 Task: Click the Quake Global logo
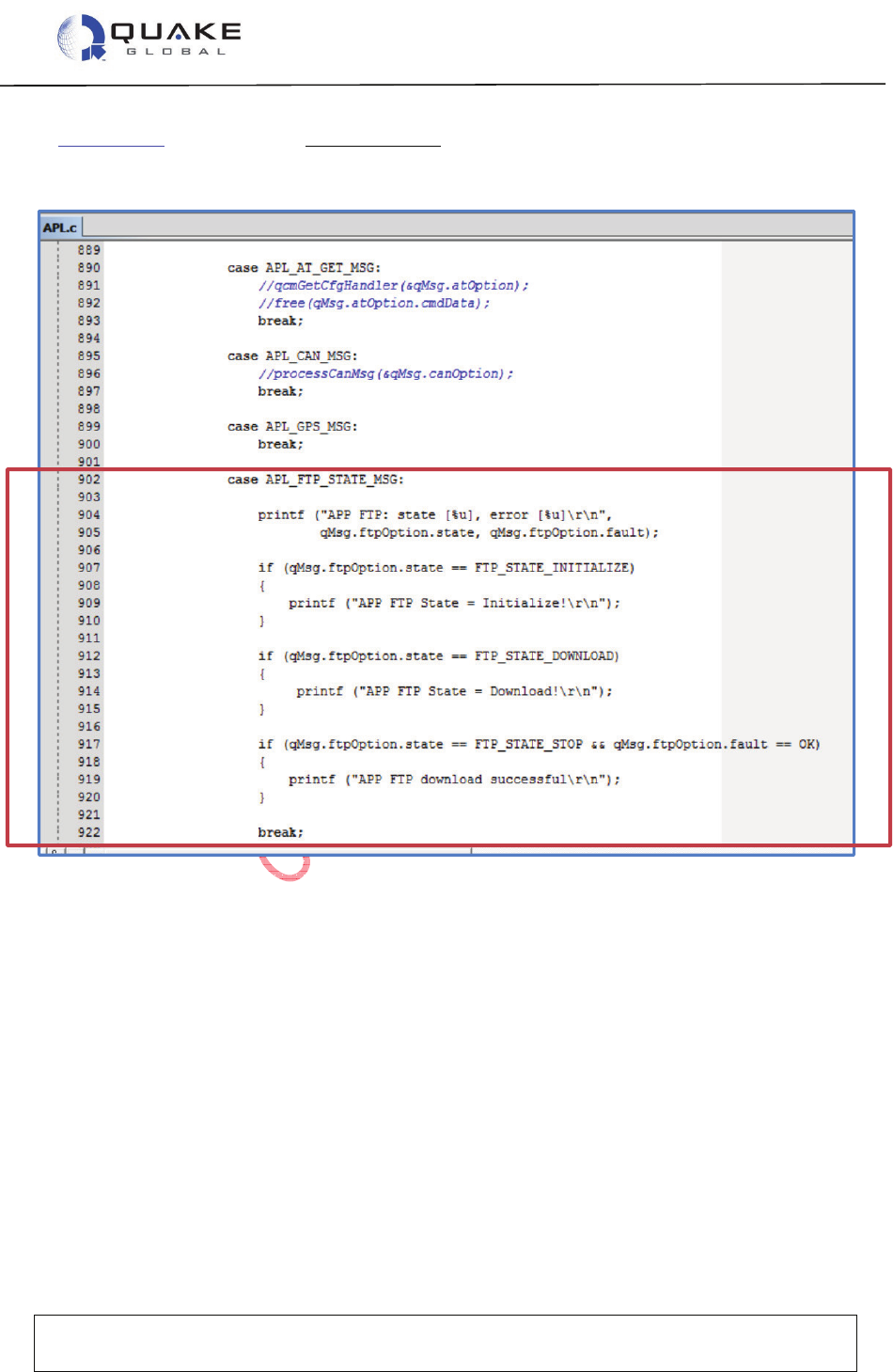149,38
